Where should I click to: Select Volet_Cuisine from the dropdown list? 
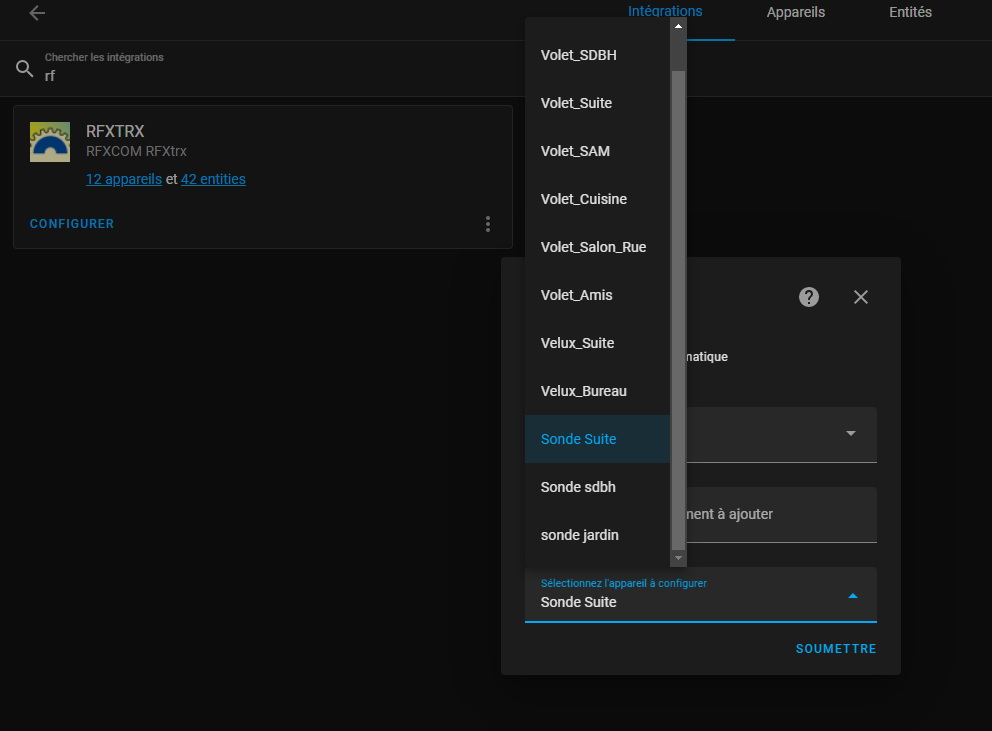[x=584, y=199]
